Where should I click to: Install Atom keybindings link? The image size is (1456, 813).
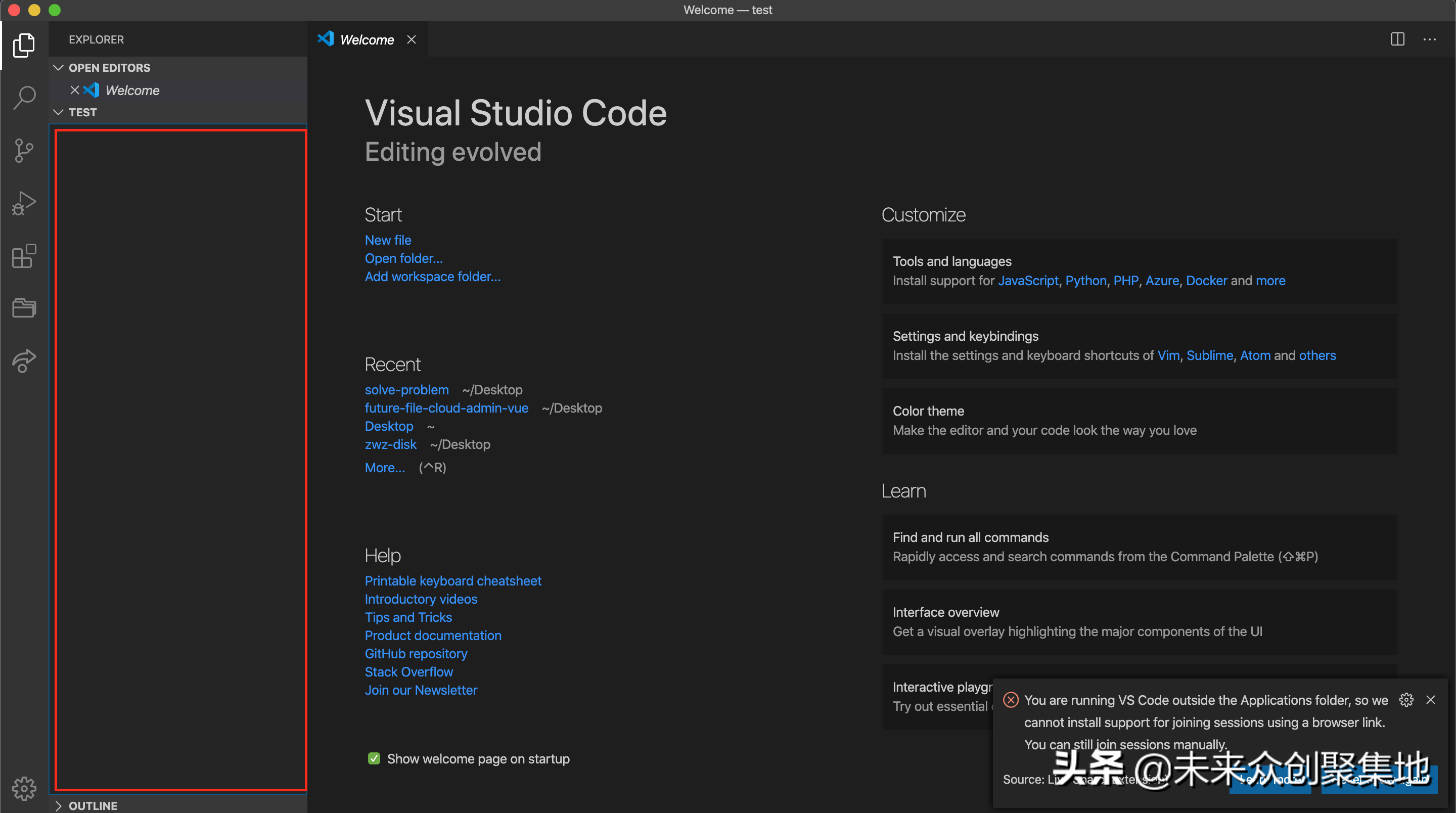pyautogui.click(x=1255, y=355)
